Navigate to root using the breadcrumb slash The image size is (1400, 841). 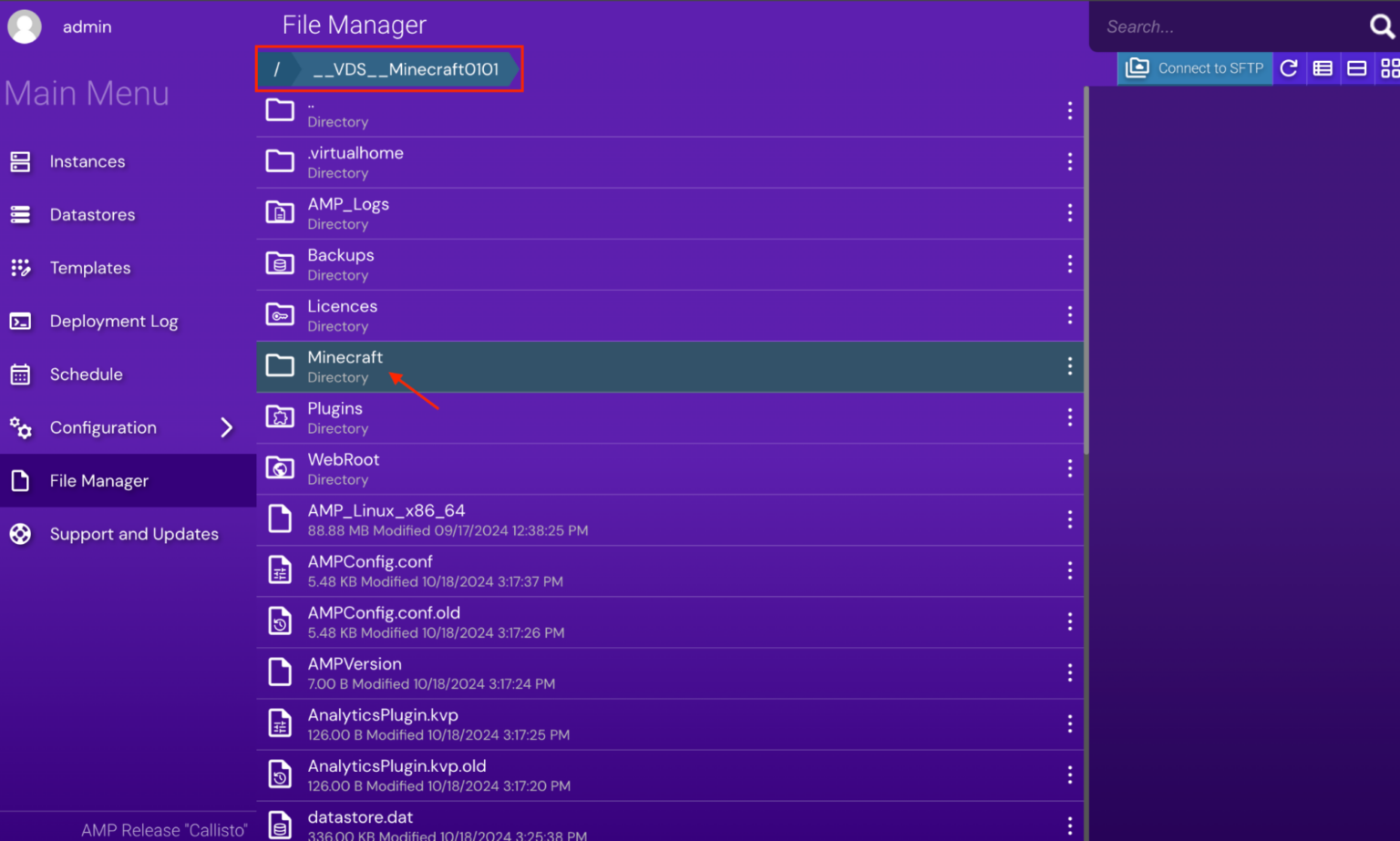(276, 68)
